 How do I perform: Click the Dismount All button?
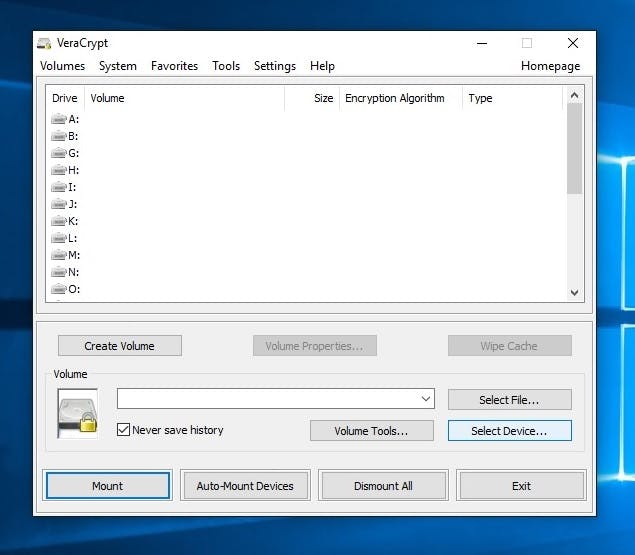click(x=383, y=486)
